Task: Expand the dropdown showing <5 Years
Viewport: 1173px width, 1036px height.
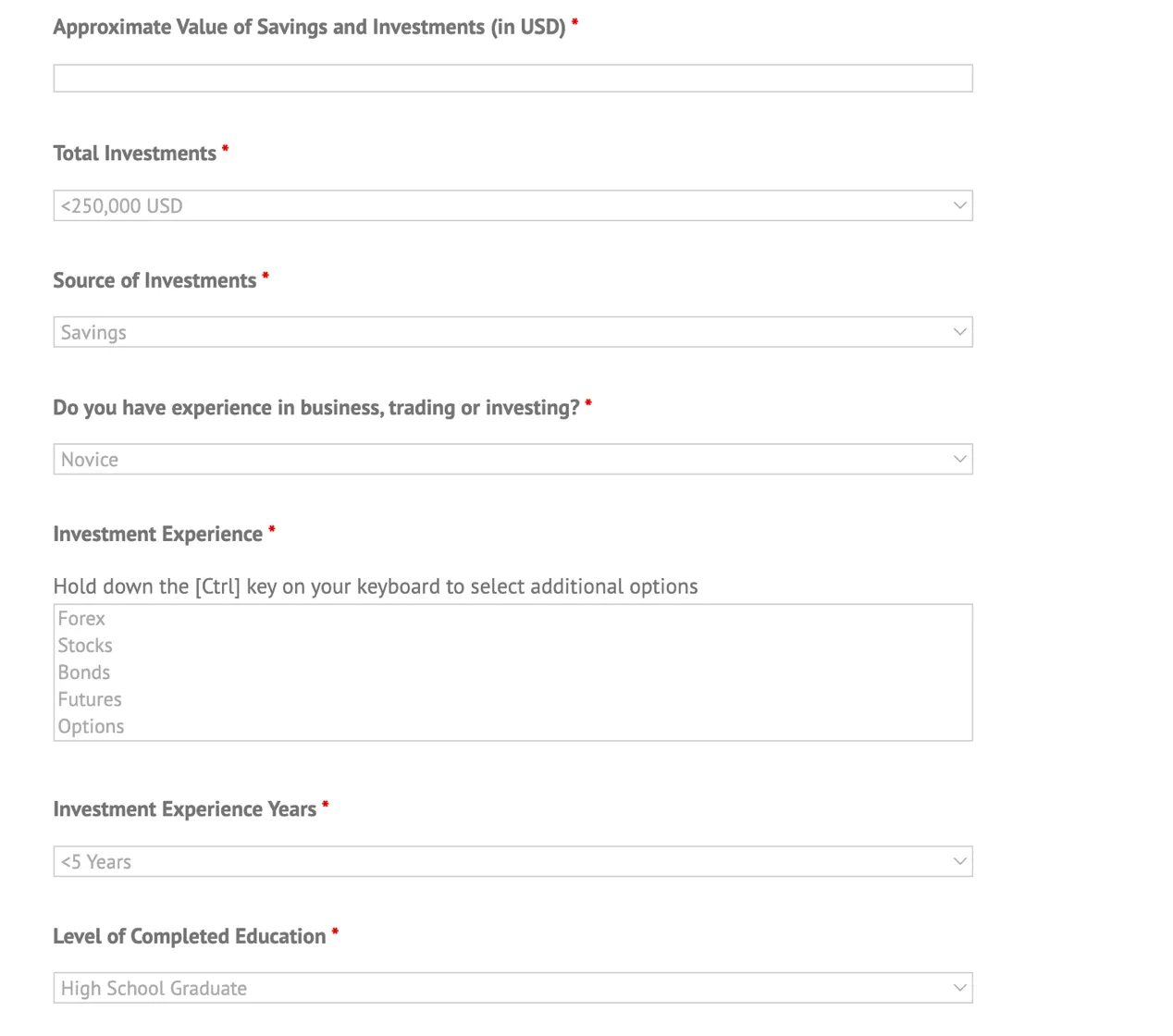Action: [512, 861]
